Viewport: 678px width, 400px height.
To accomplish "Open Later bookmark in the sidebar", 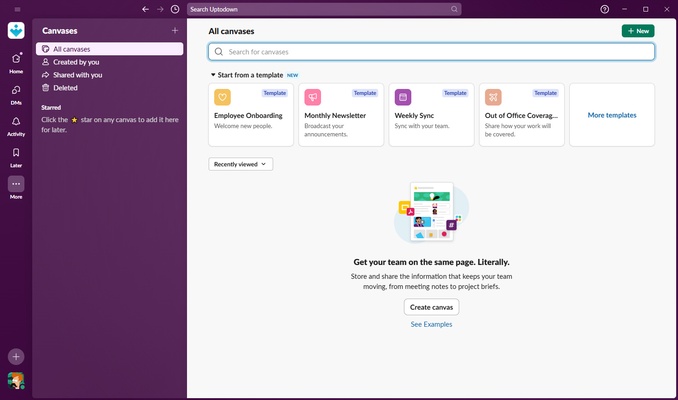I will click(x=16, y=157).
